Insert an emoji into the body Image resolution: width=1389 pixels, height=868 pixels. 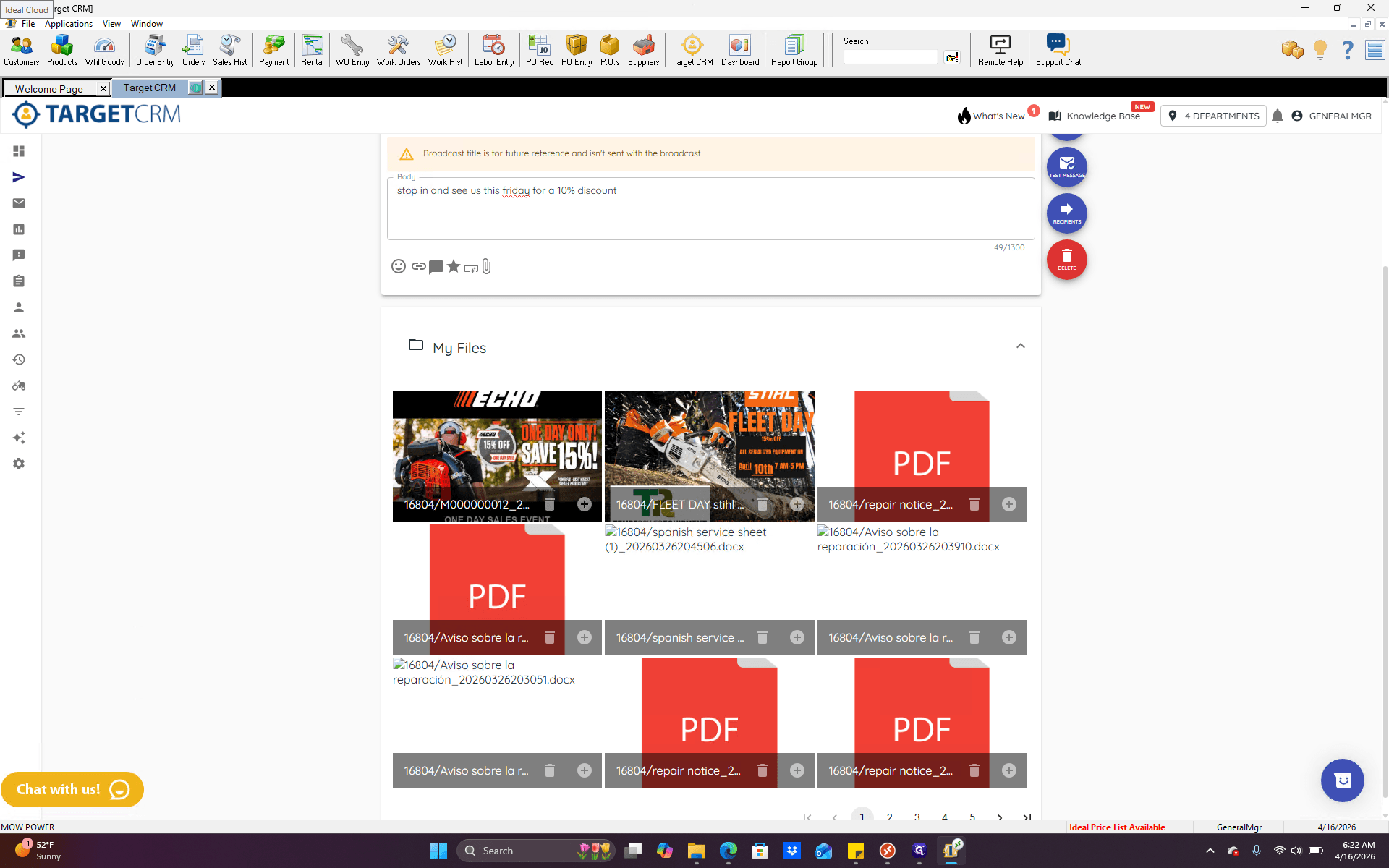pyautogui.click(x=399, y=266)
